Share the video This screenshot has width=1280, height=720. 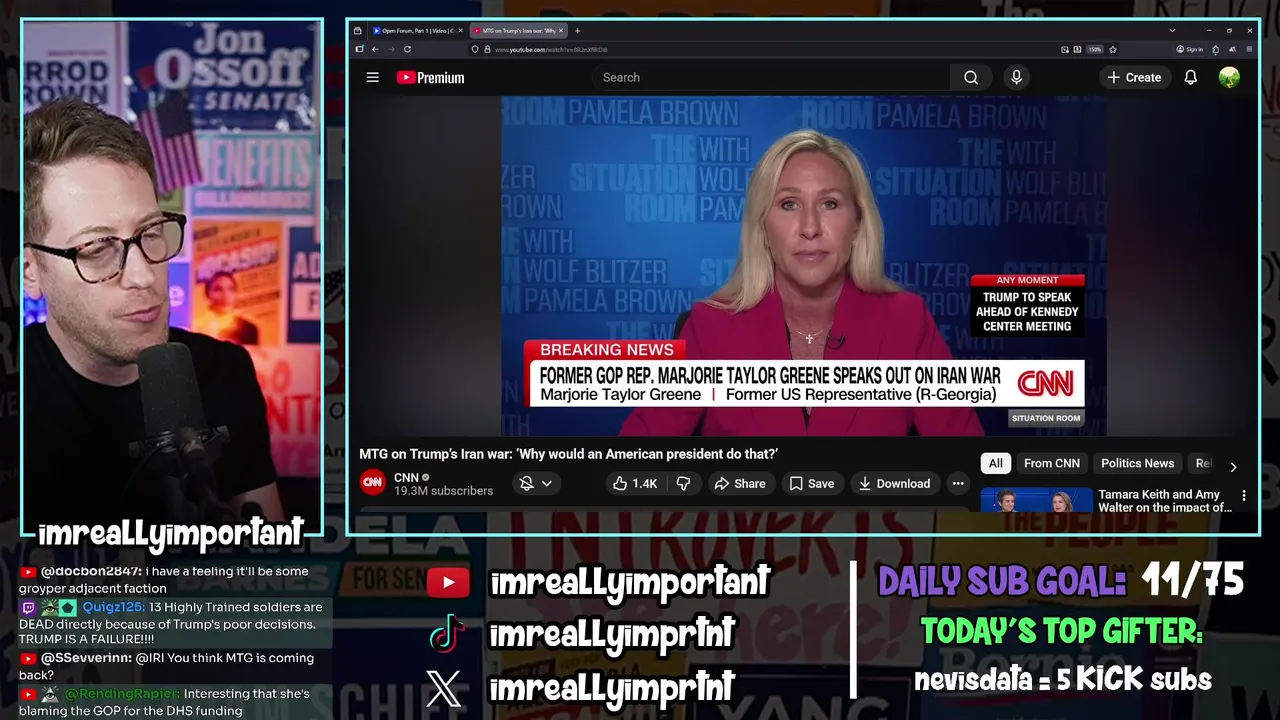coord(739,483)
